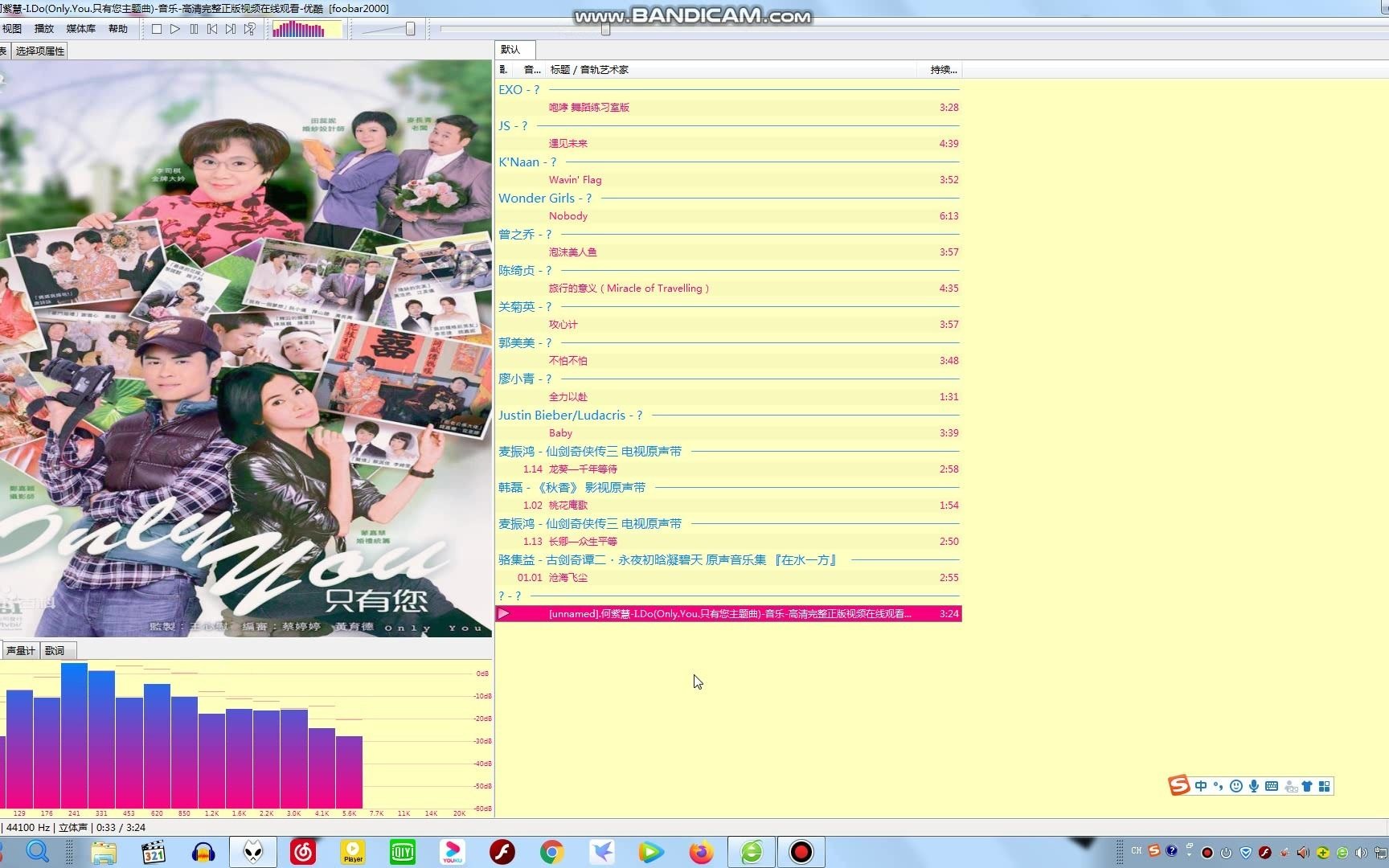1389x868 pixels.
Task: Open the IME toolbox grid icon
Action: coord(1325,786)
